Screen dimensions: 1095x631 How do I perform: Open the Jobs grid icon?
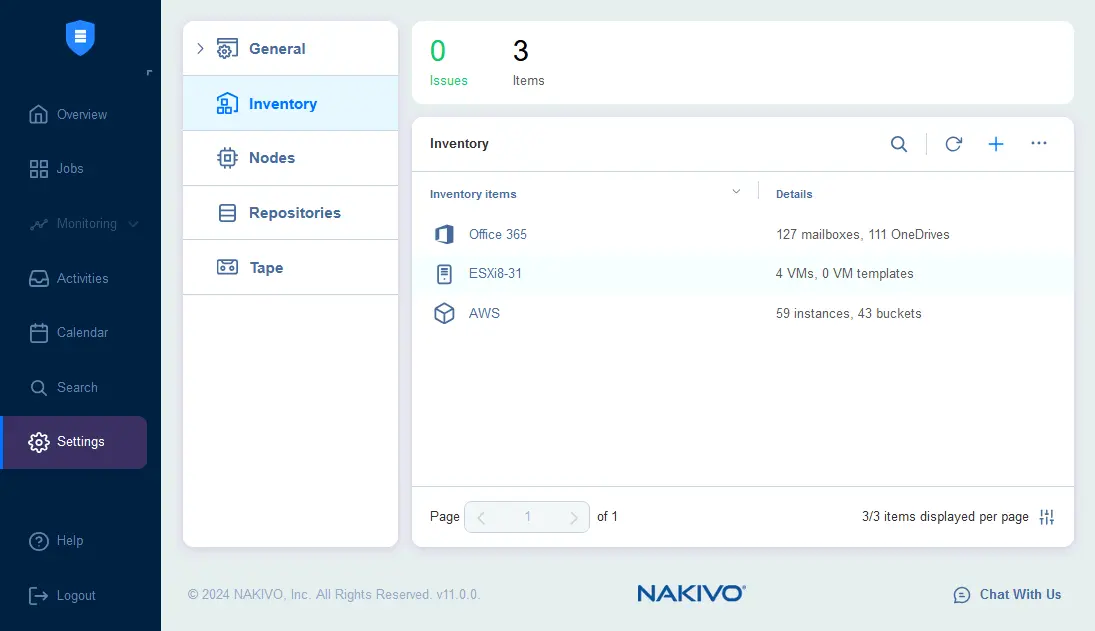38,169
